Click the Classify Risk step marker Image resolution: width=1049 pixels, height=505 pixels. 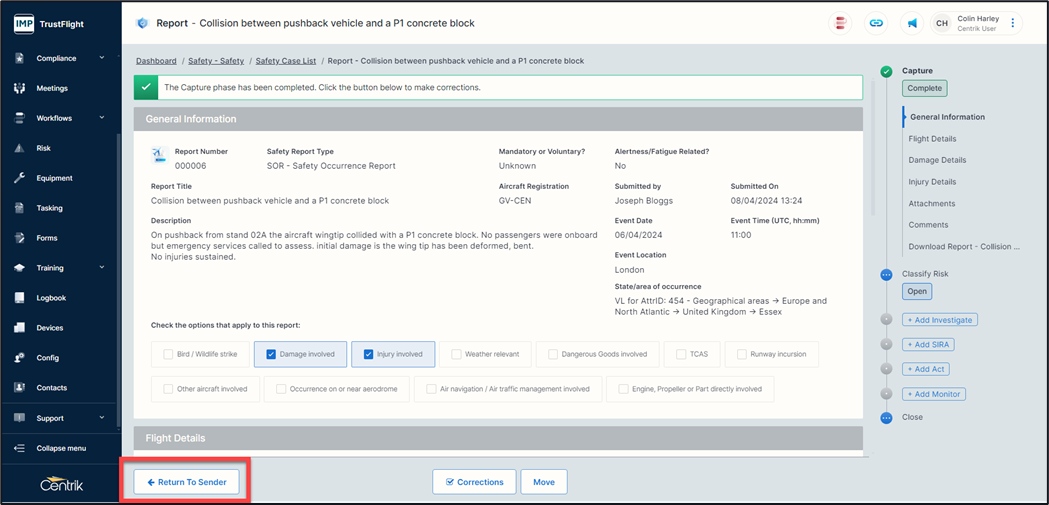(x=886, y=274)
